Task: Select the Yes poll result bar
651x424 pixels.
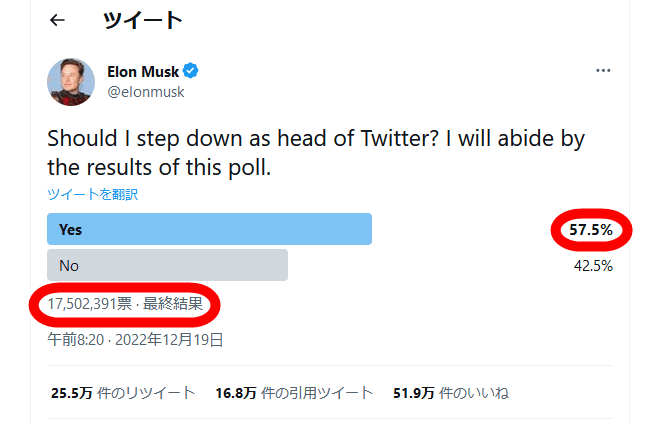Action: click(209, 229)
